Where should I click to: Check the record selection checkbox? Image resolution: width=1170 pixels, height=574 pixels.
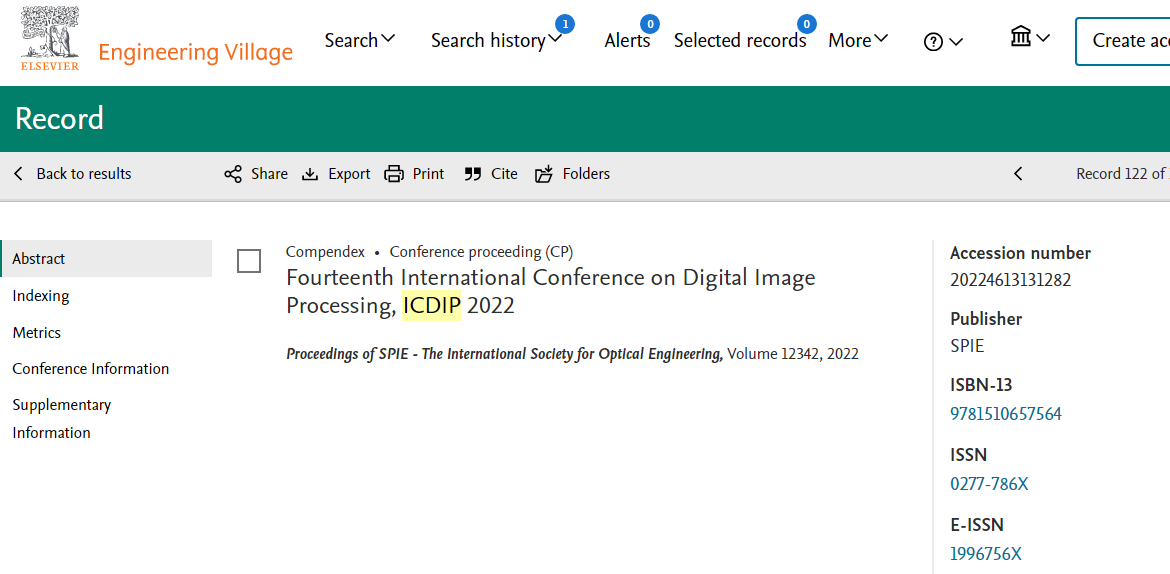click(x=248, y=261)
